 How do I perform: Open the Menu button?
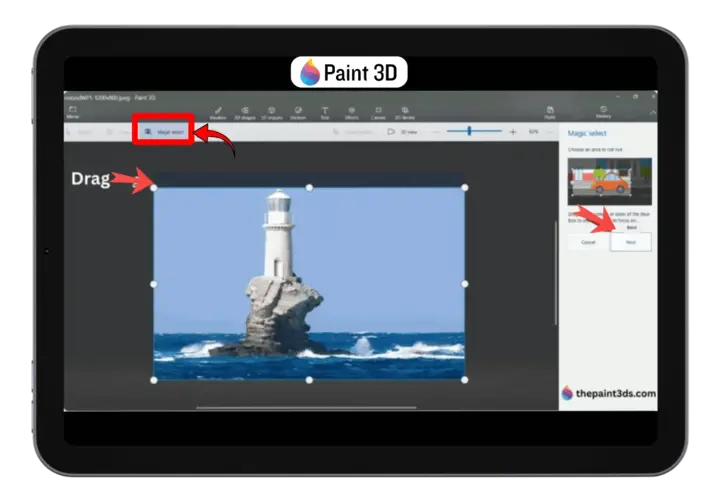(73, 111)
